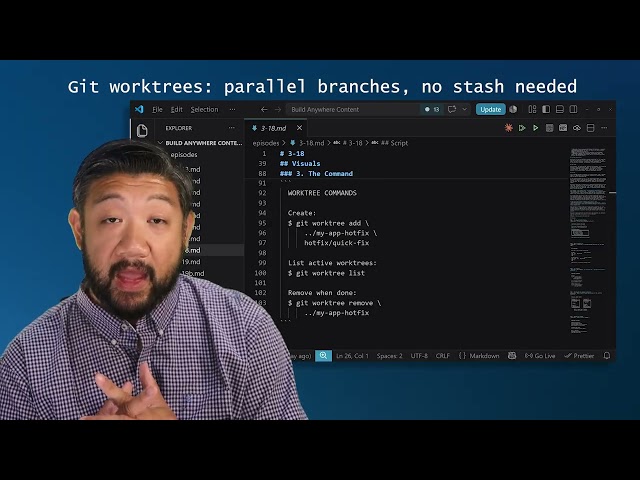Go back with the left navigation arrow
The height and width of the screenshot is (480, 640).
264,109
